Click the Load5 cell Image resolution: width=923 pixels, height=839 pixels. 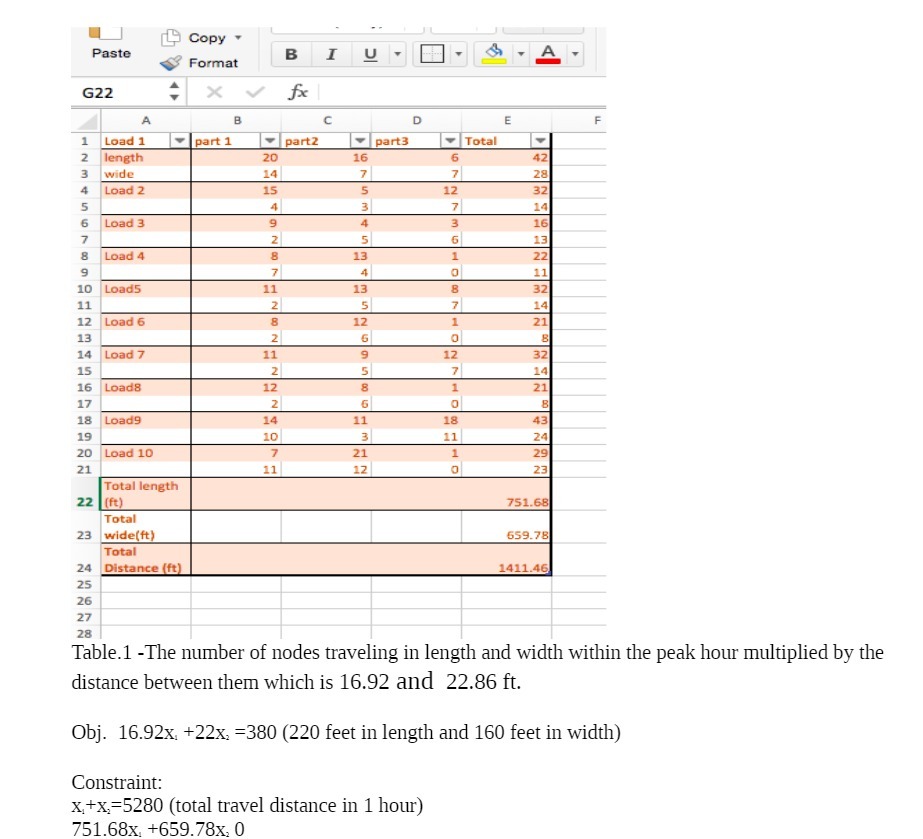(146, 288)
